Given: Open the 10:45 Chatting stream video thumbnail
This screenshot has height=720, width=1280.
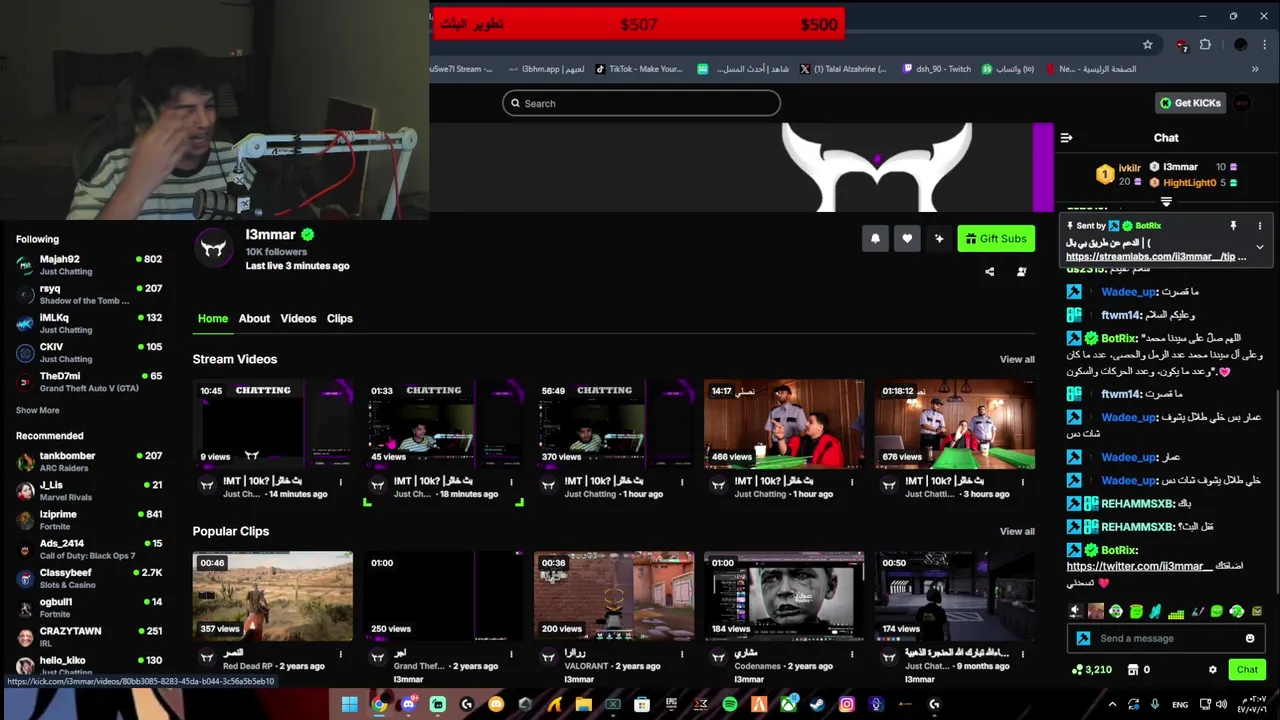Looking at the screenshot, I should coord(272,423).
